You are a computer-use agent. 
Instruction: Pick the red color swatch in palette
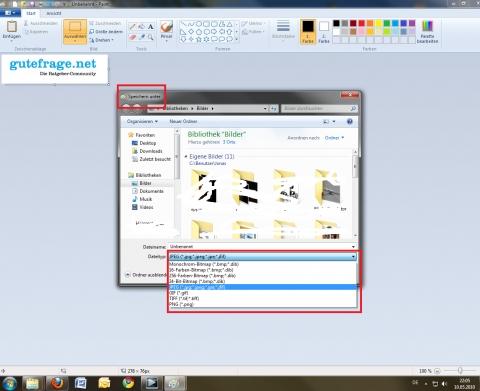pos(362,23)
